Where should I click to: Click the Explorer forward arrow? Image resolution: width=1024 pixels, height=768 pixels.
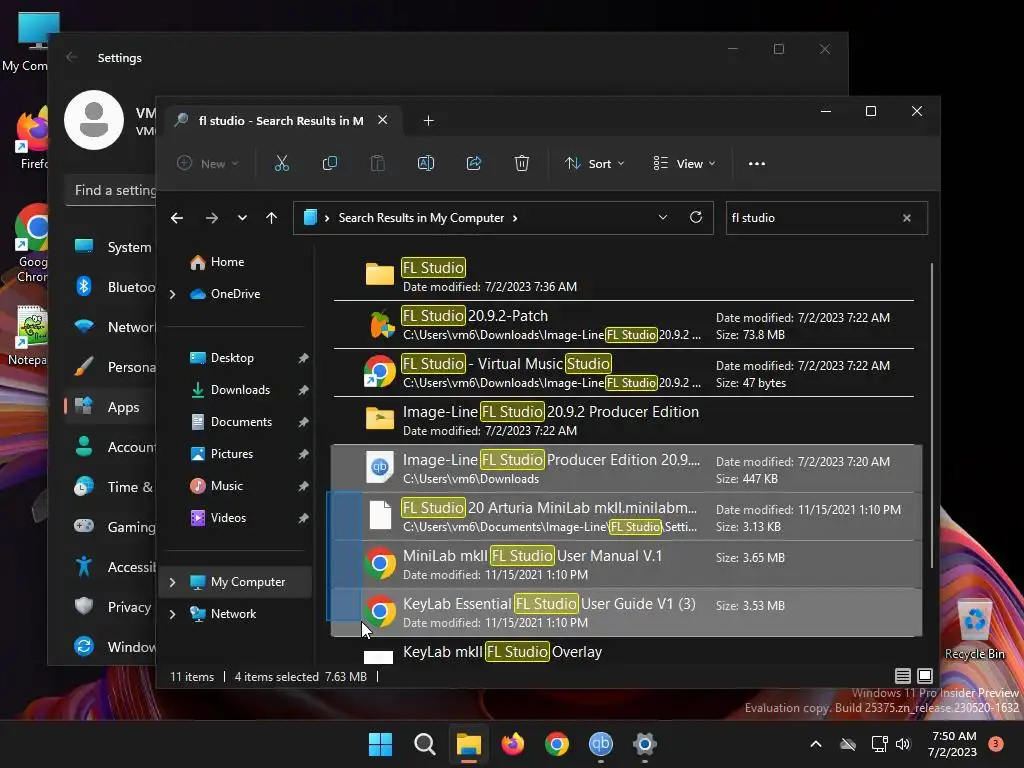click(x=212, y=218)
